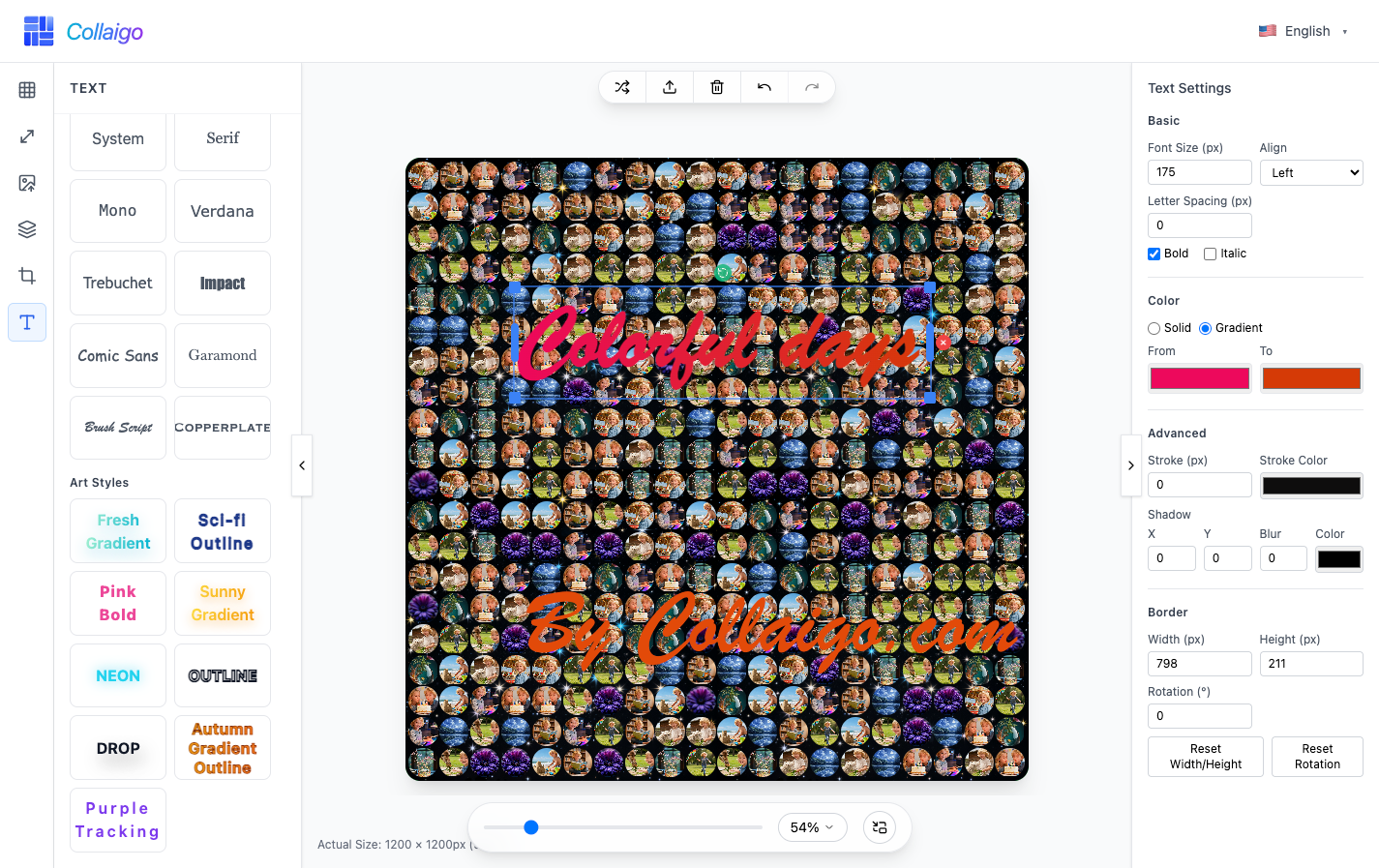
Task: Select the Solid color radio button
Action: point(1154,328)
